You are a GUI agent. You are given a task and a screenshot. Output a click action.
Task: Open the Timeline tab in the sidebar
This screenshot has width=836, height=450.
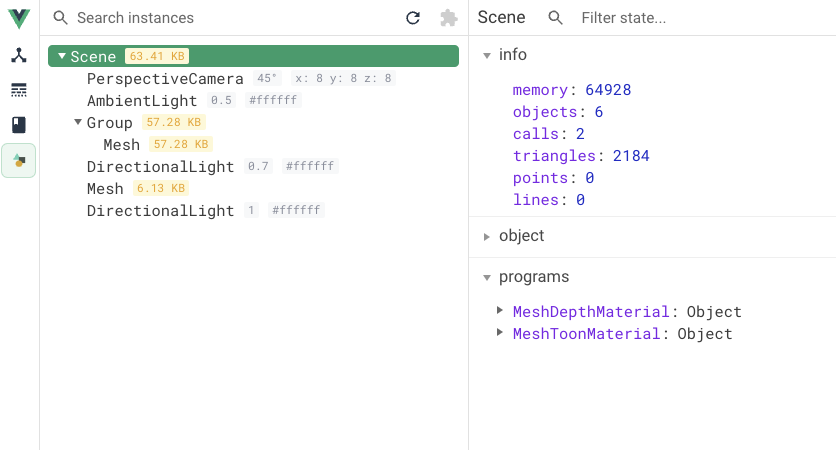(19, 90)
